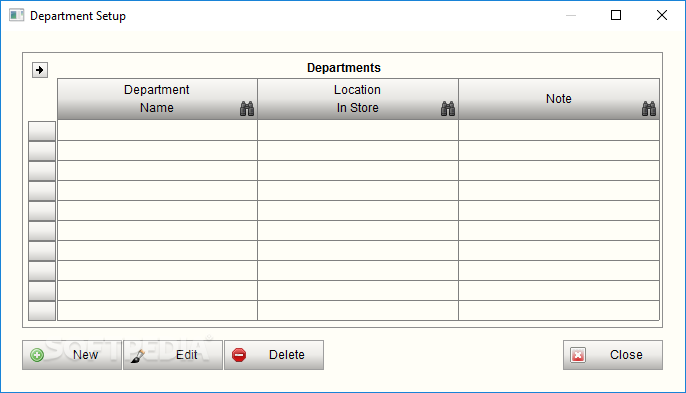Click the first empty Note cell
The width and height of the screenshot is (686, 393).
click(559, 130)
